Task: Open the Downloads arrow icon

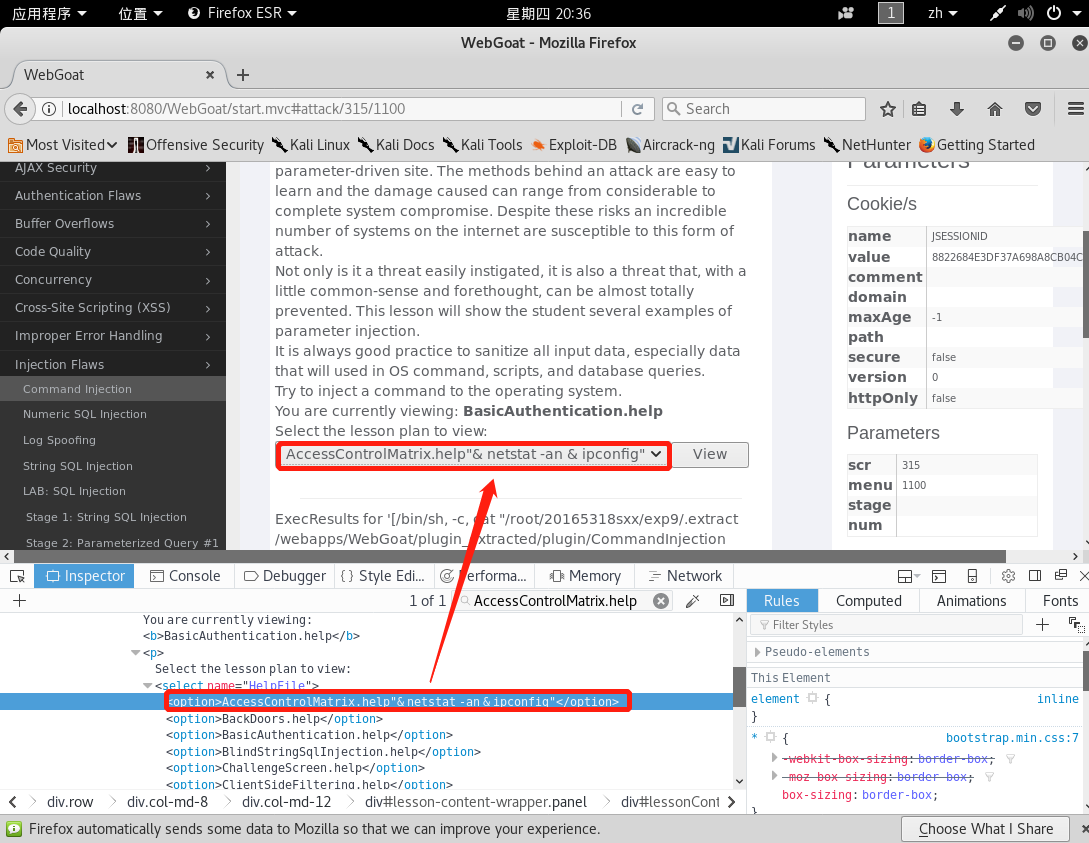Action: click(957, 109)
